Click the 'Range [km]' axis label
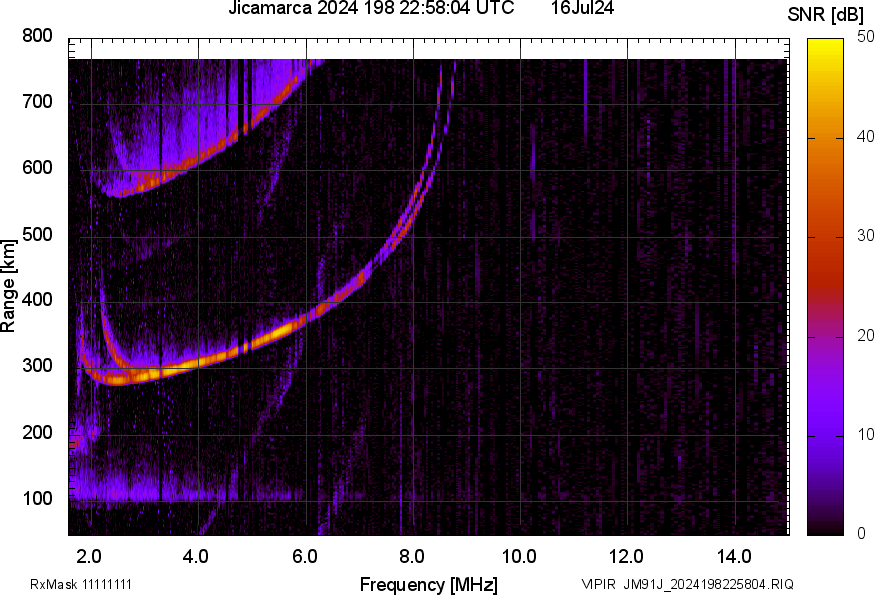Screen dimensions: 874x595 click(x=8, y=286)
